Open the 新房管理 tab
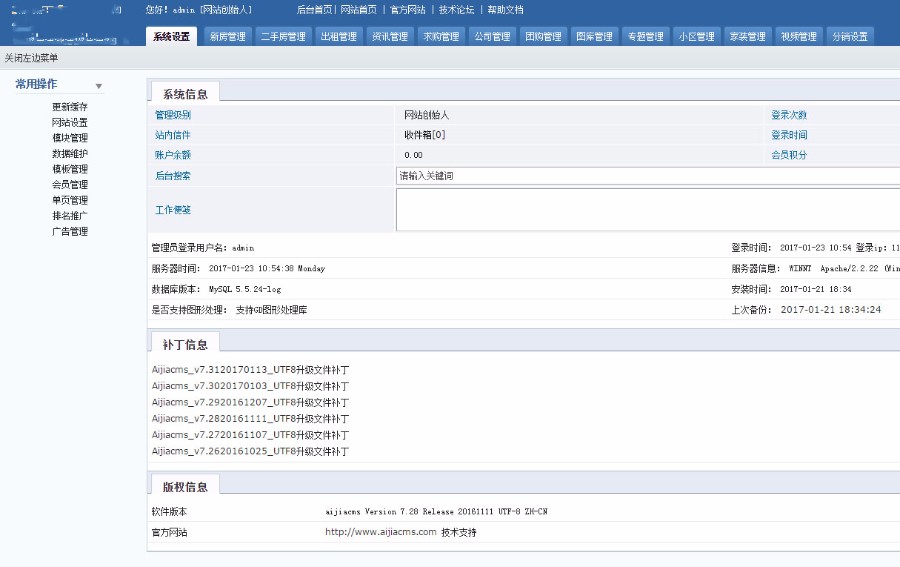This screenshot has height=567, width=900. 227,36
